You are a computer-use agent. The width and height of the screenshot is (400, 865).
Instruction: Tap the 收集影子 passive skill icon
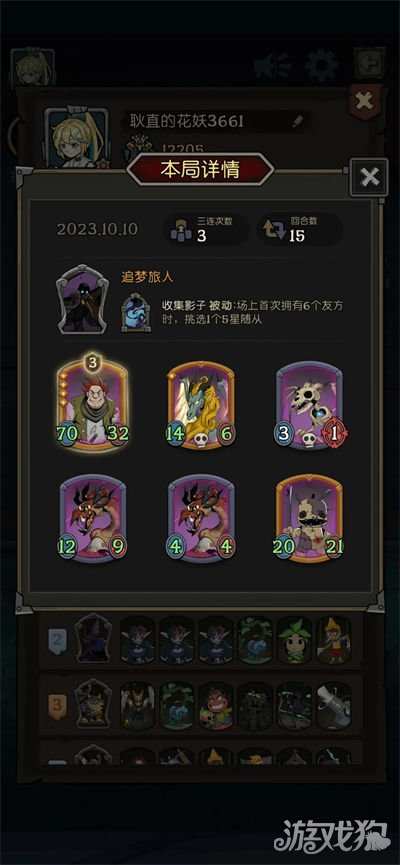[135, 312]
